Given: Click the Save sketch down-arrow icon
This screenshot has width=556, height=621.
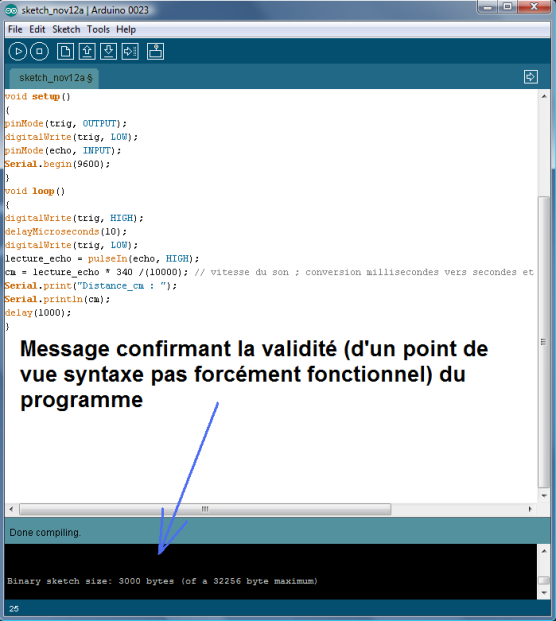Looking at the screenshot, I should coord(109,51).
